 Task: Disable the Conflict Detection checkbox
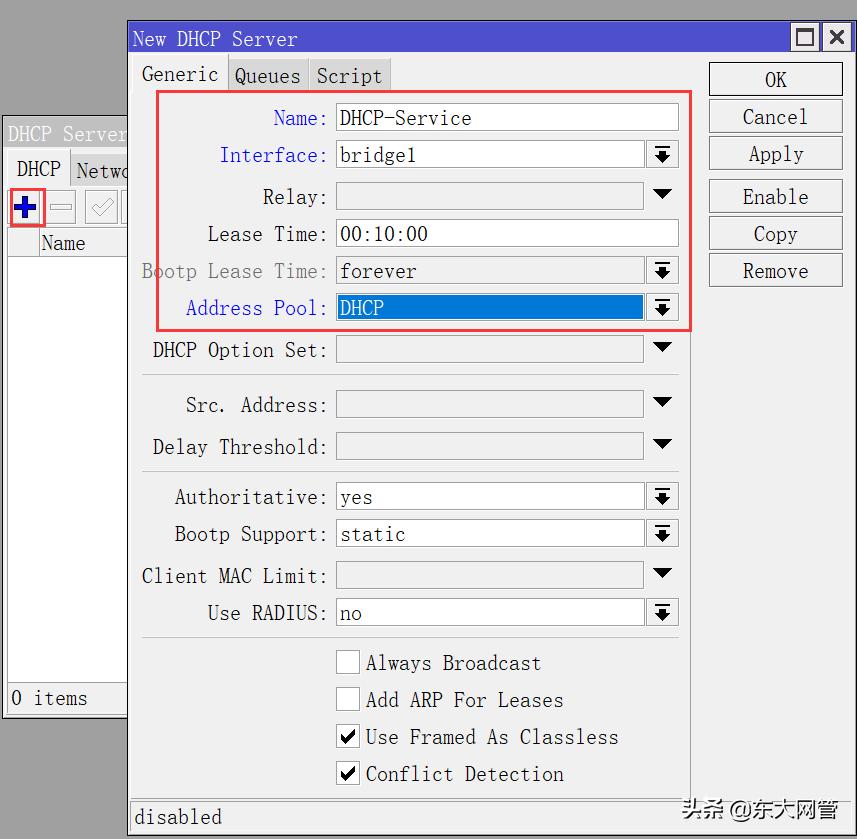coord(347,773)
